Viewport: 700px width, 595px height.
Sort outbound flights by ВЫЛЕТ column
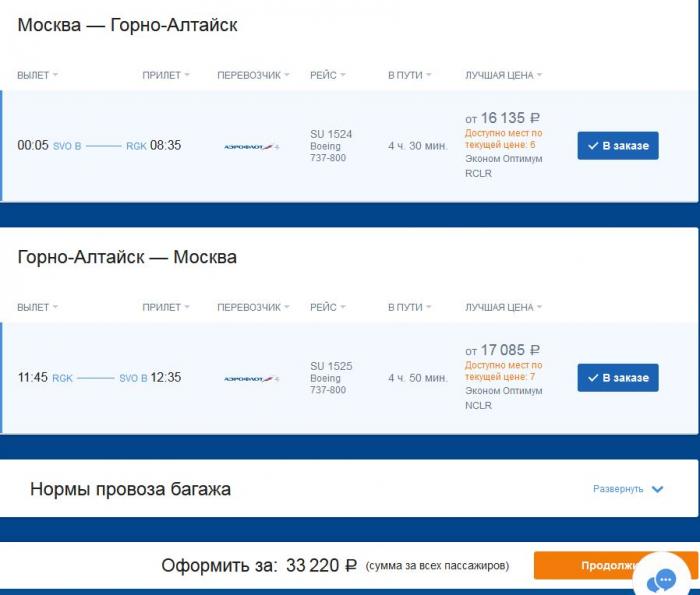click(38, 75)
